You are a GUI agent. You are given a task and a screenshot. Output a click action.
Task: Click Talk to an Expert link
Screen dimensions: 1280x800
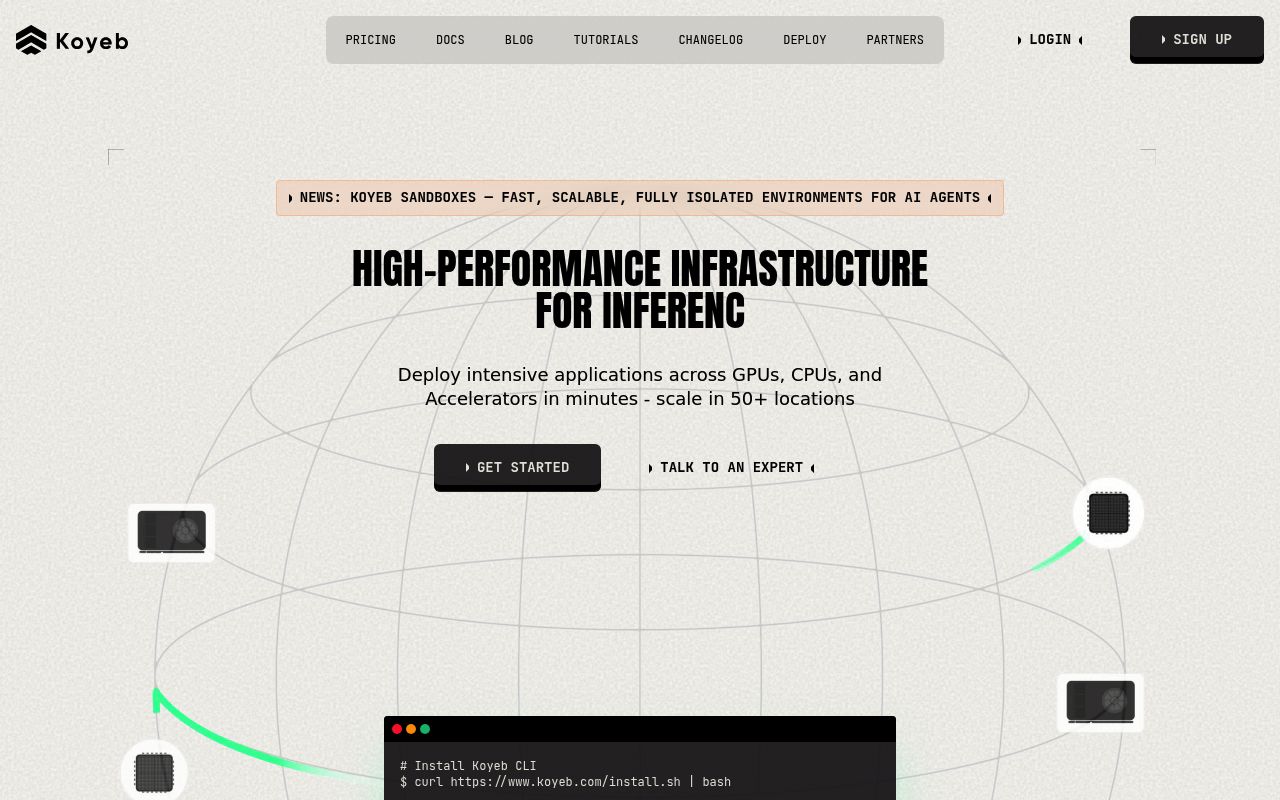click(732, 468)
